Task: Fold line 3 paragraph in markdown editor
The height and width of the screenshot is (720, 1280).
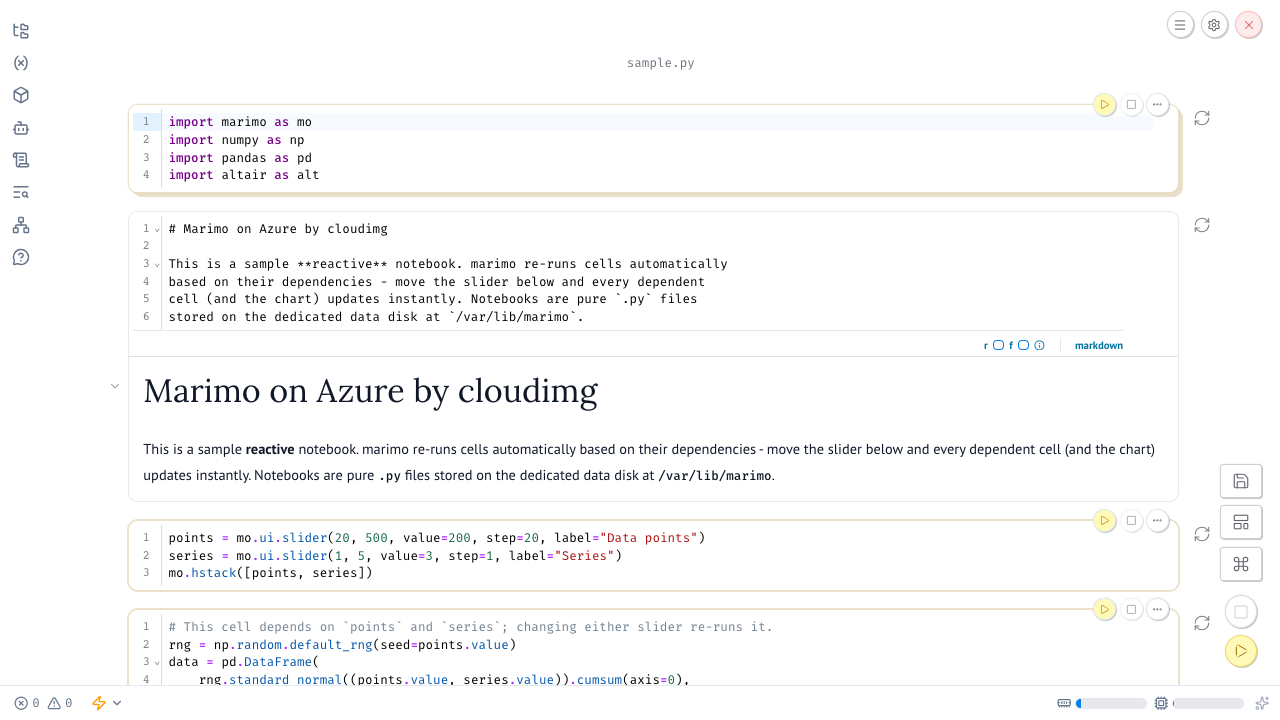Action: tap(158, 264)
